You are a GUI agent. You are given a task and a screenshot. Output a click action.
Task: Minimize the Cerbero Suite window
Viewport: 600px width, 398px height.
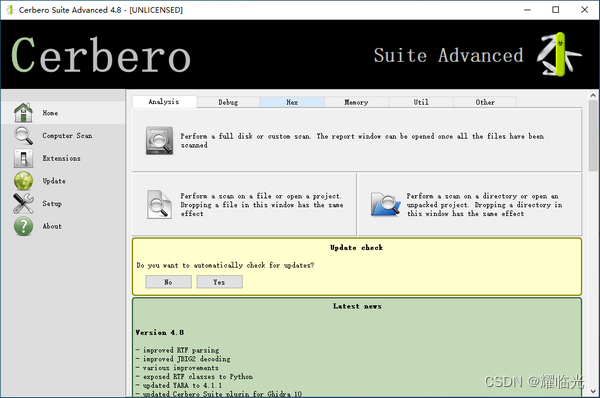(x=527, y=10)
